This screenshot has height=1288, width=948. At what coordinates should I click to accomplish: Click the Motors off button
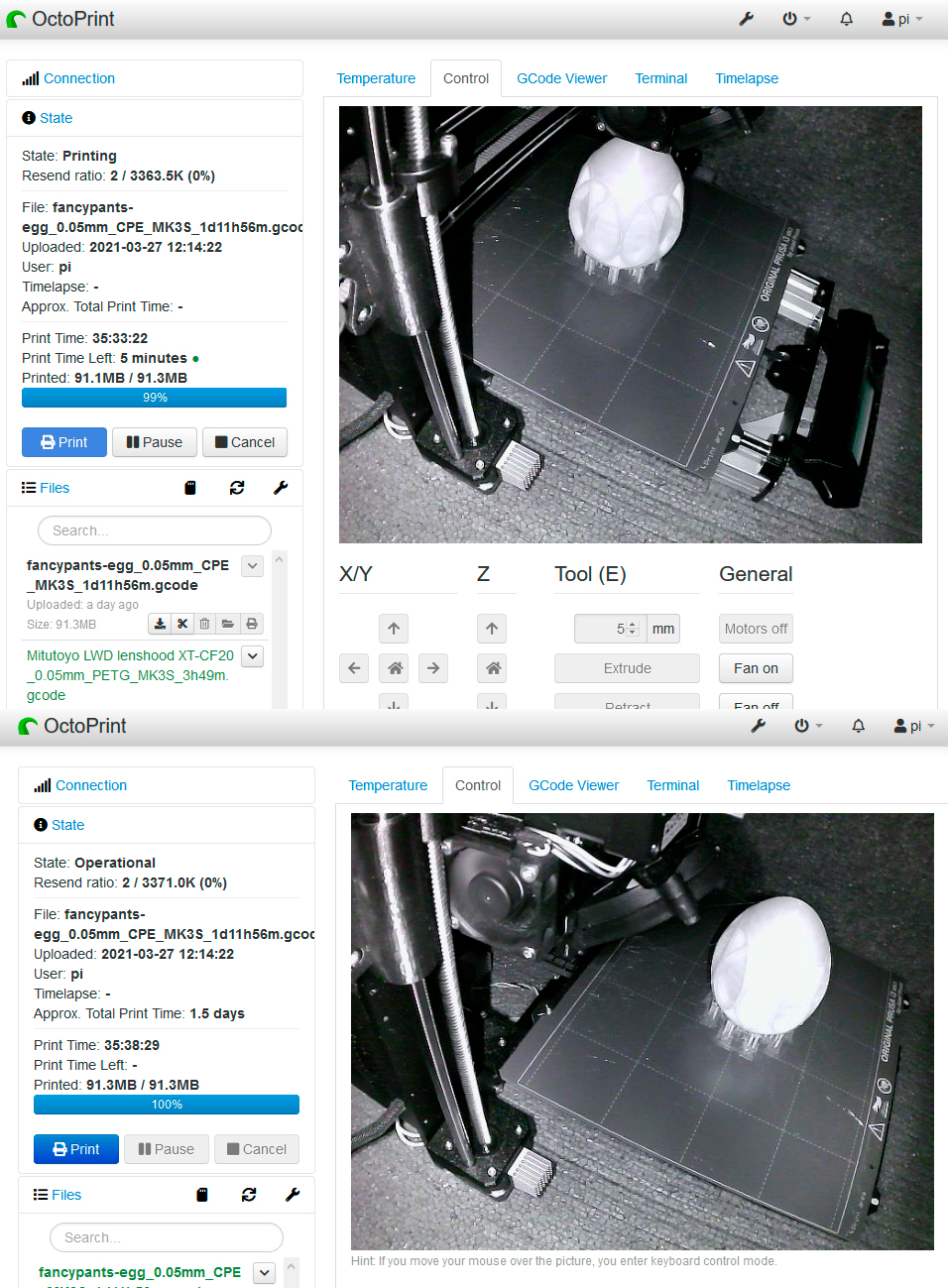tap(756, 629)
